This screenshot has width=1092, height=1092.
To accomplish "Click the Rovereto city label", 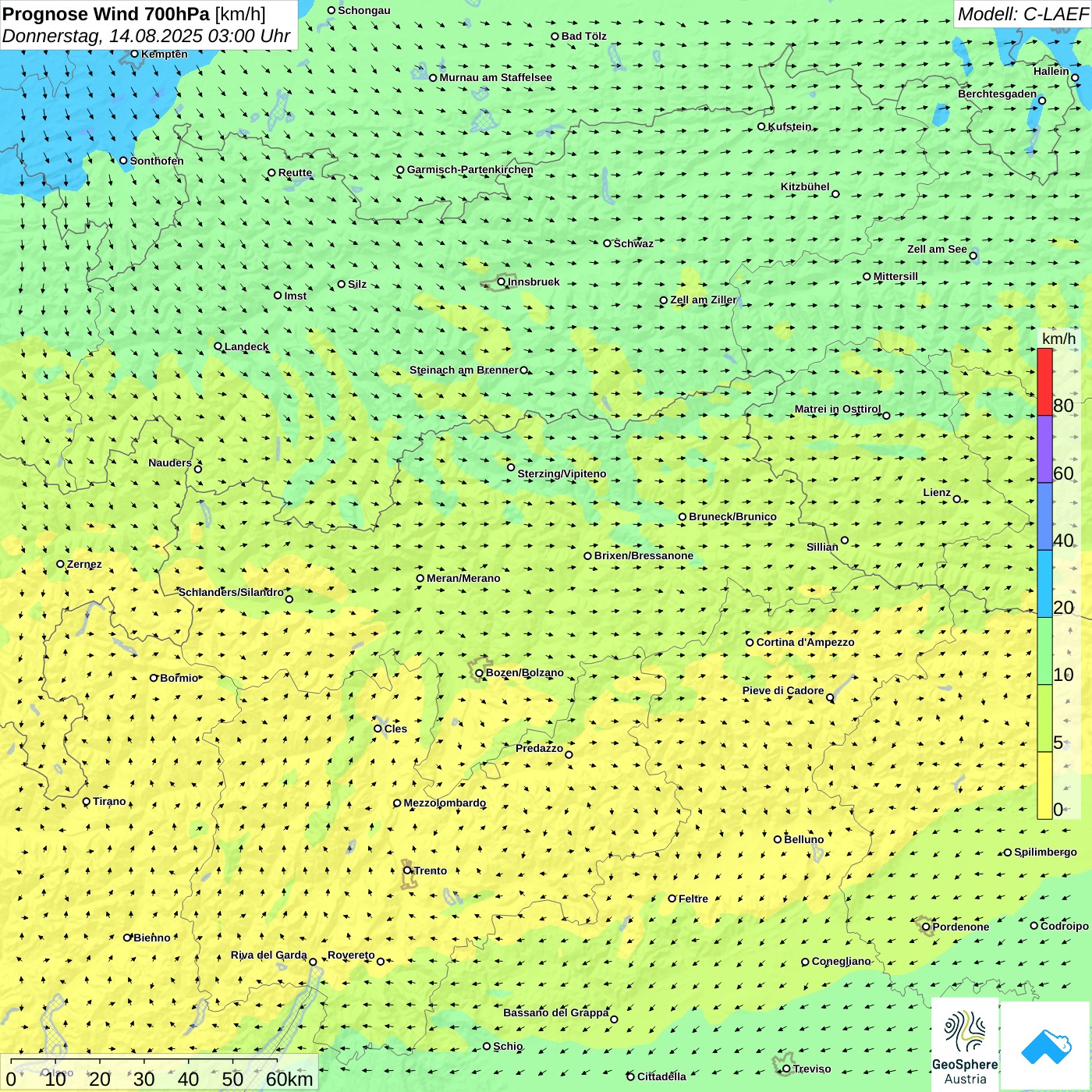I will [351, 955].
